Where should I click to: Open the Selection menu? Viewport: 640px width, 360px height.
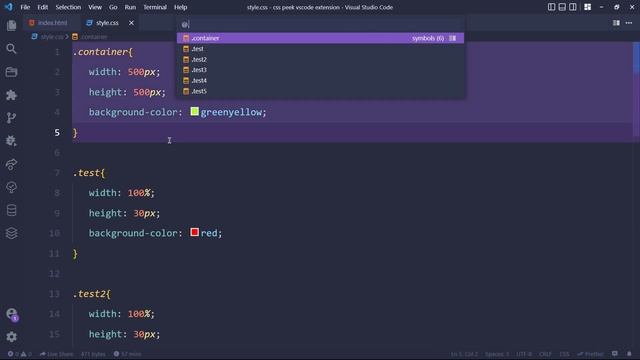[68, 7]
